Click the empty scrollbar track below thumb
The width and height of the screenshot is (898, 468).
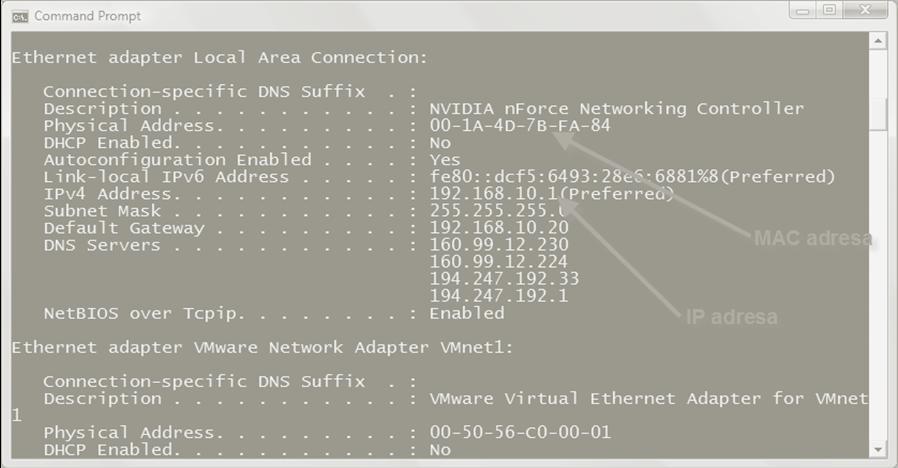click(x=878, y=286)
